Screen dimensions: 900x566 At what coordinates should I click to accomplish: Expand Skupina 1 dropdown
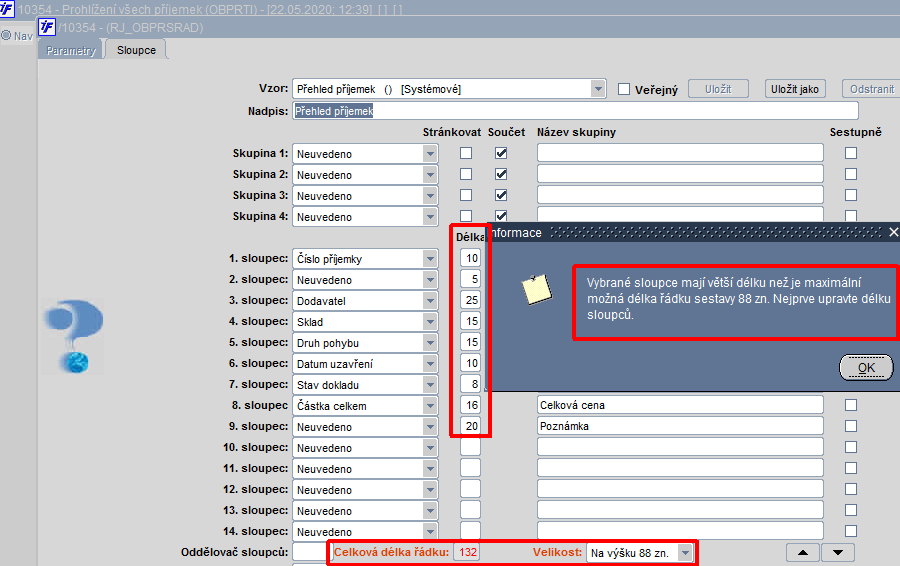430,154
